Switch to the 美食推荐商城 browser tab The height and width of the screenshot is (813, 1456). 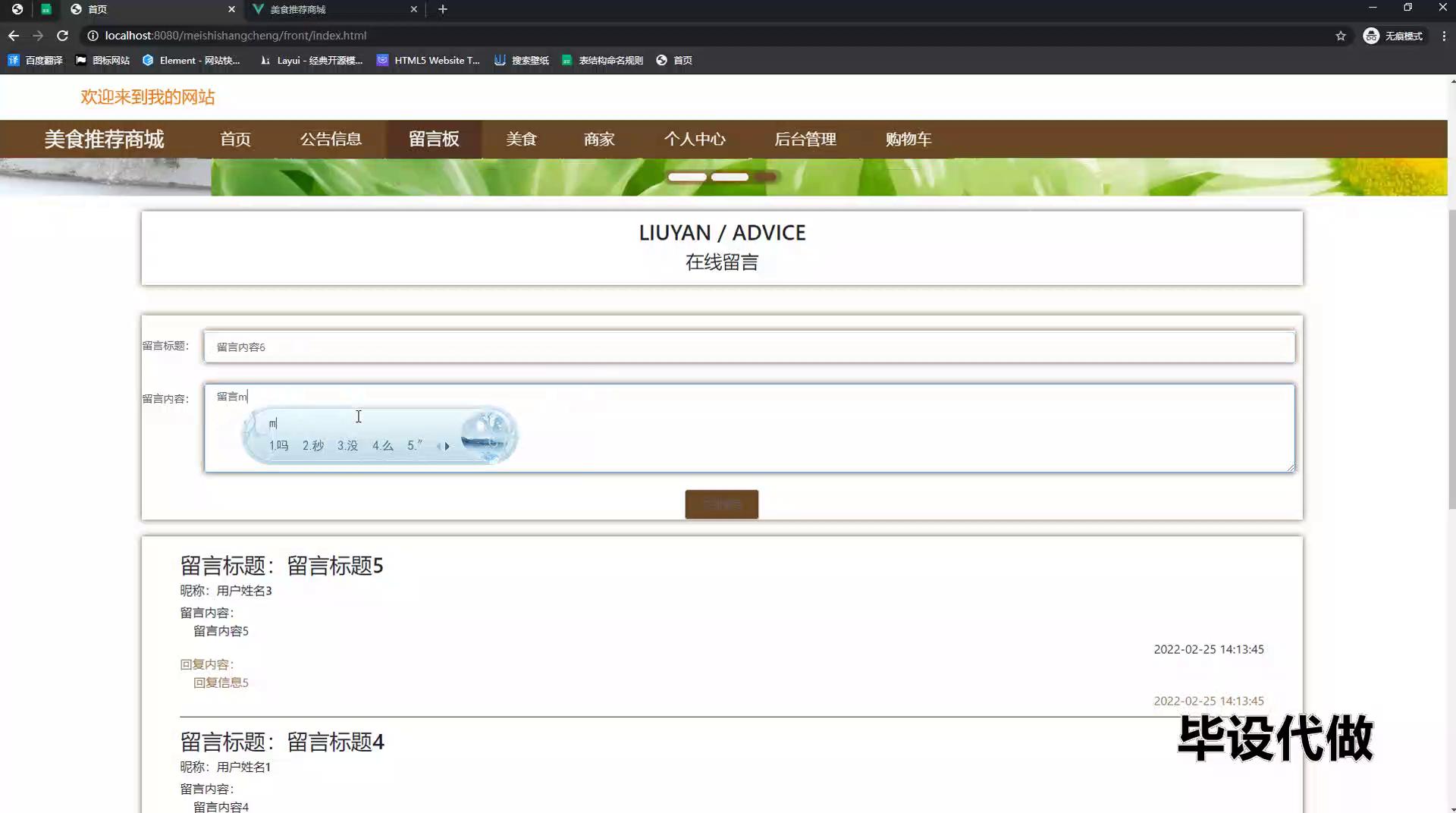[334, 9]
